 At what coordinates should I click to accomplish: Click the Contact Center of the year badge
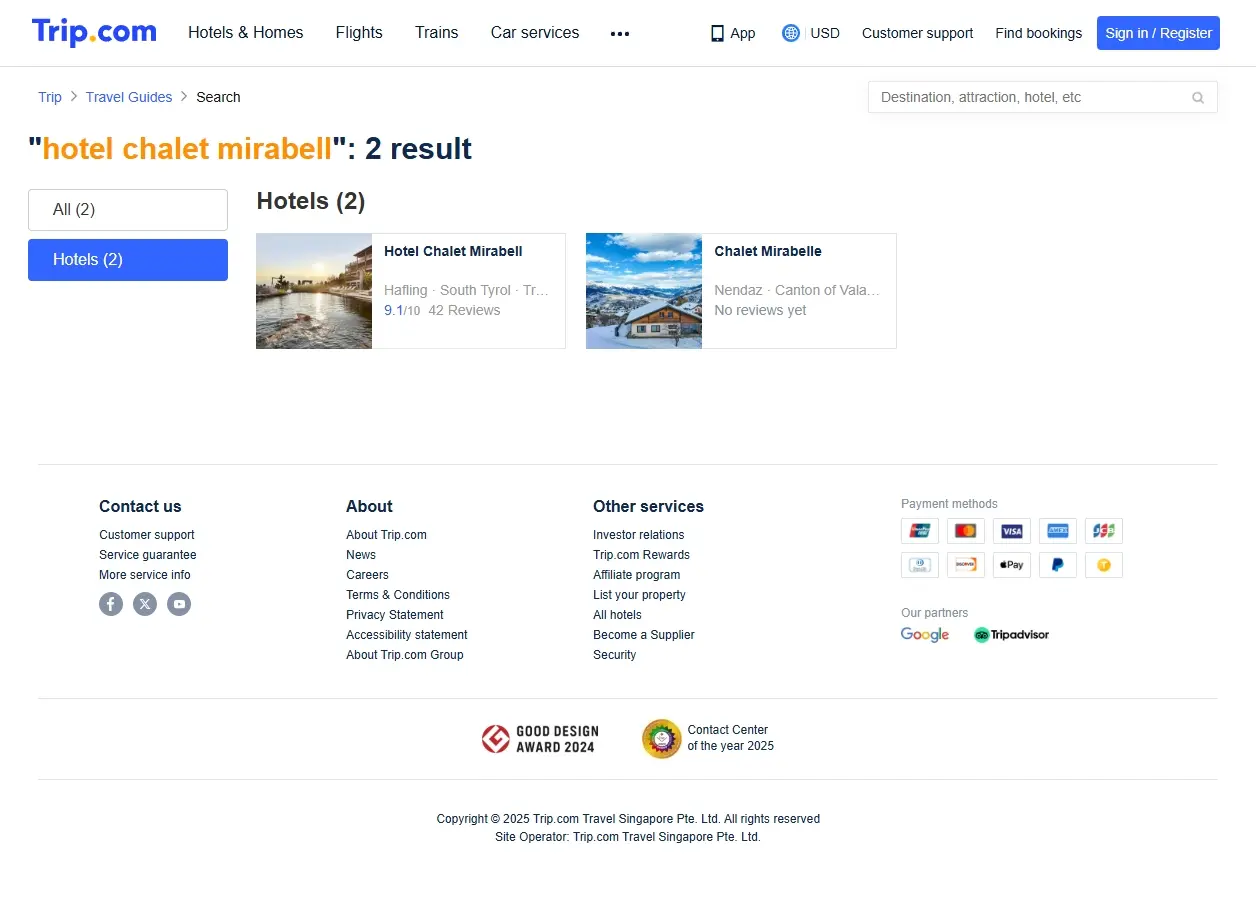point(708,739)
